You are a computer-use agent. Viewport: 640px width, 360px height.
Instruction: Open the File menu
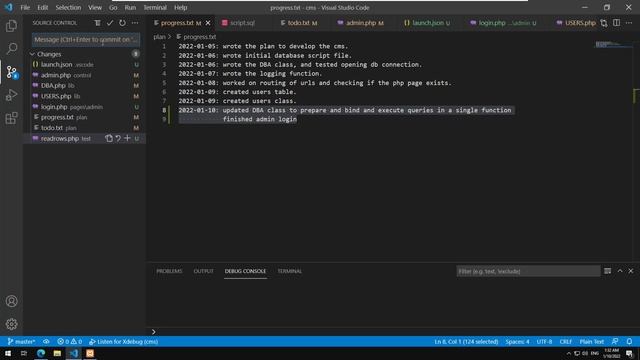click(x=25, y=7)
